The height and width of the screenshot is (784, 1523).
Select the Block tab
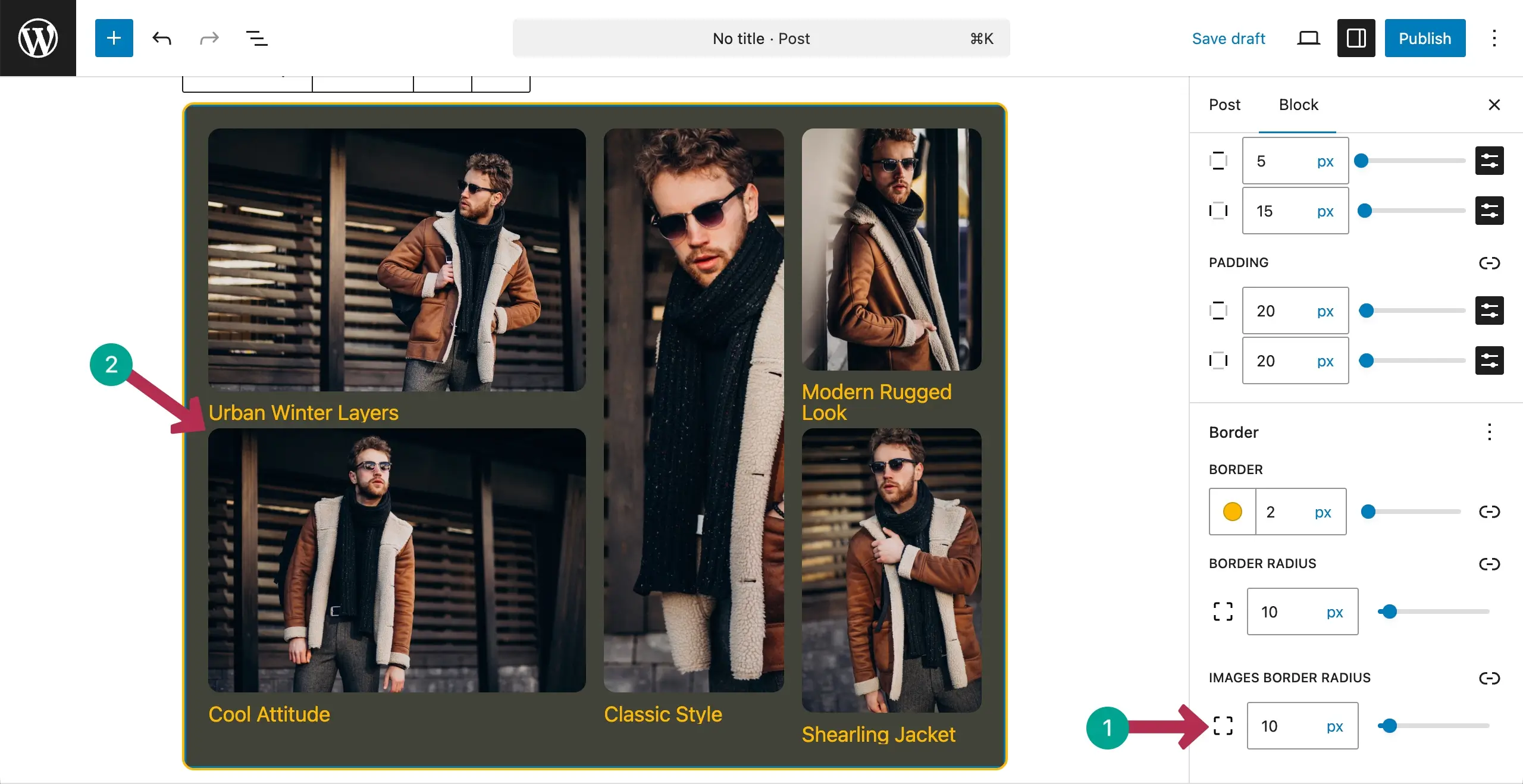click(x=1298, y=105)
